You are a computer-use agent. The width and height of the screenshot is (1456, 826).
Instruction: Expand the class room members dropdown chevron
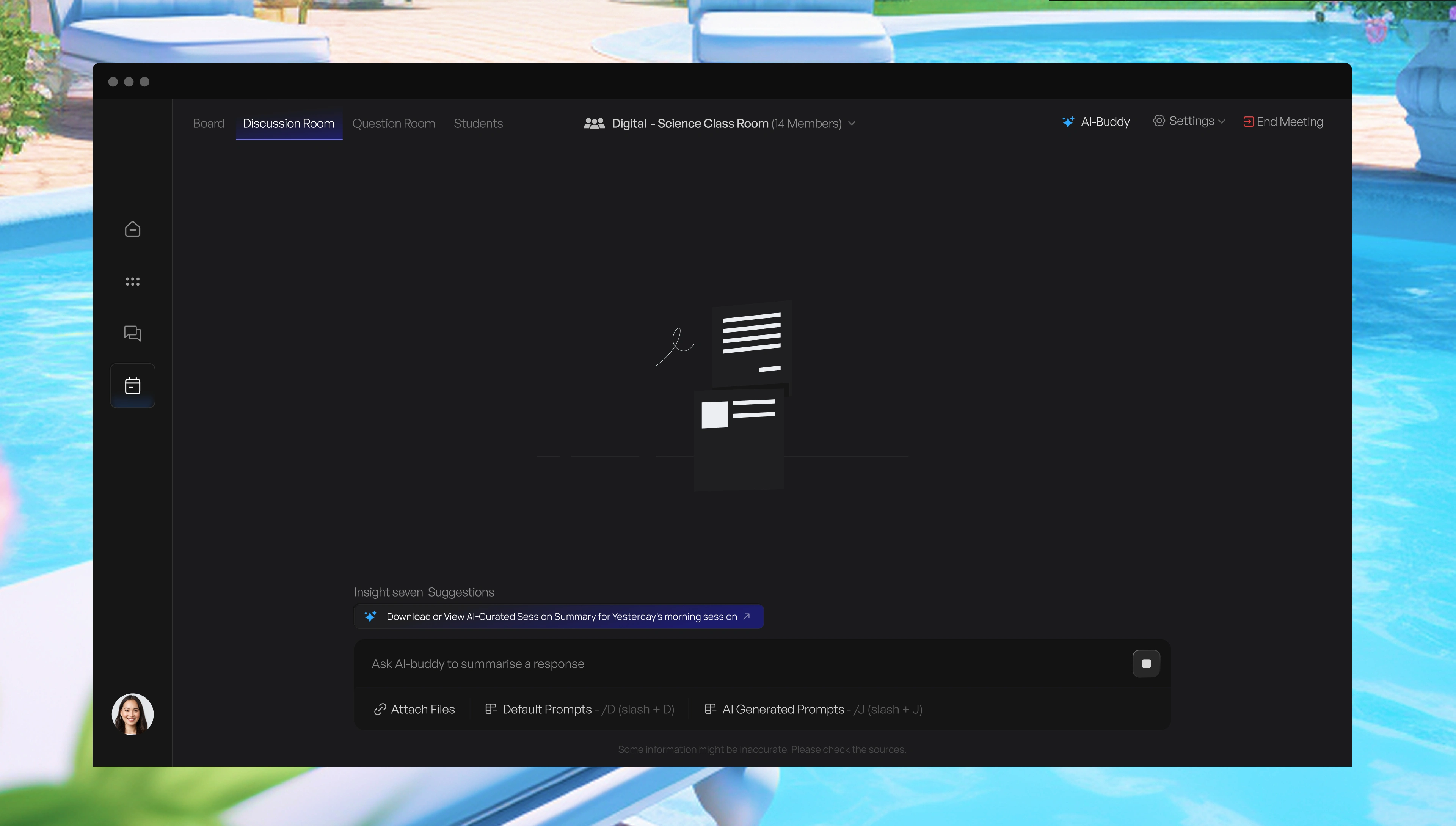tap(851, 123)
